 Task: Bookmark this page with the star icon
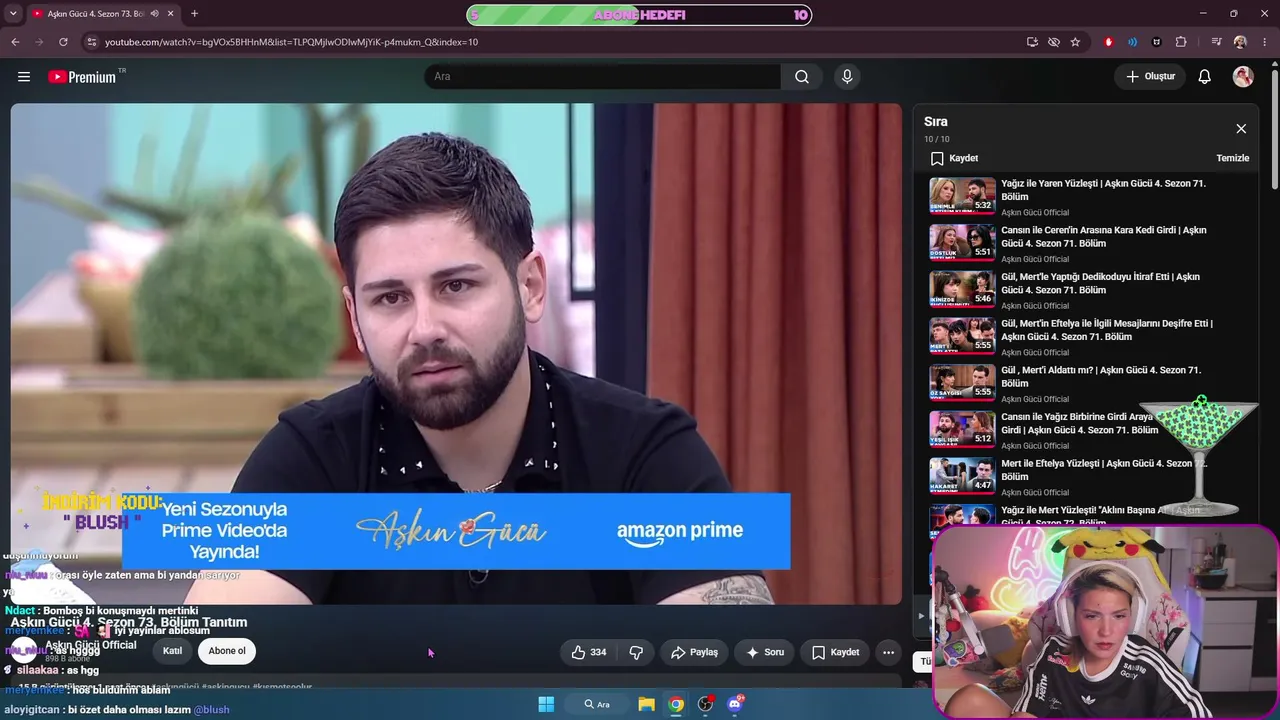pos(1075,42)
